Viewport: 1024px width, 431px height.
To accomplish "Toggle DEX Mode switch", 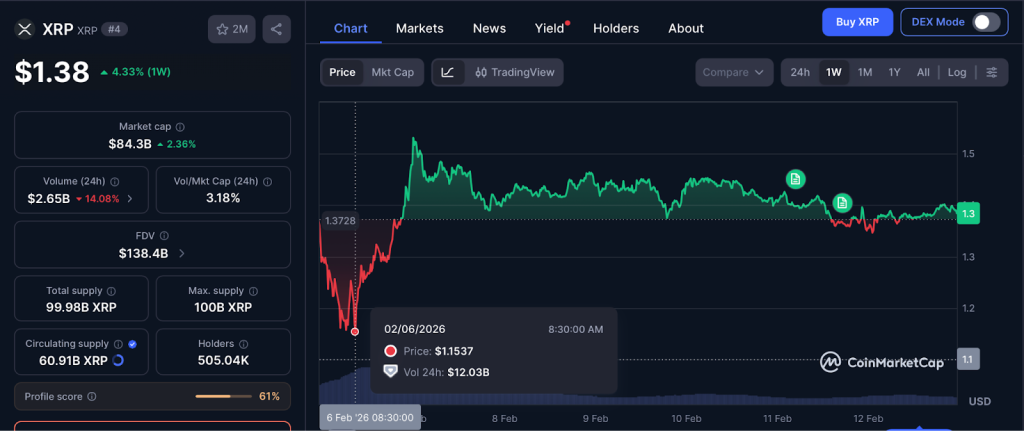I will pos(985,22).
